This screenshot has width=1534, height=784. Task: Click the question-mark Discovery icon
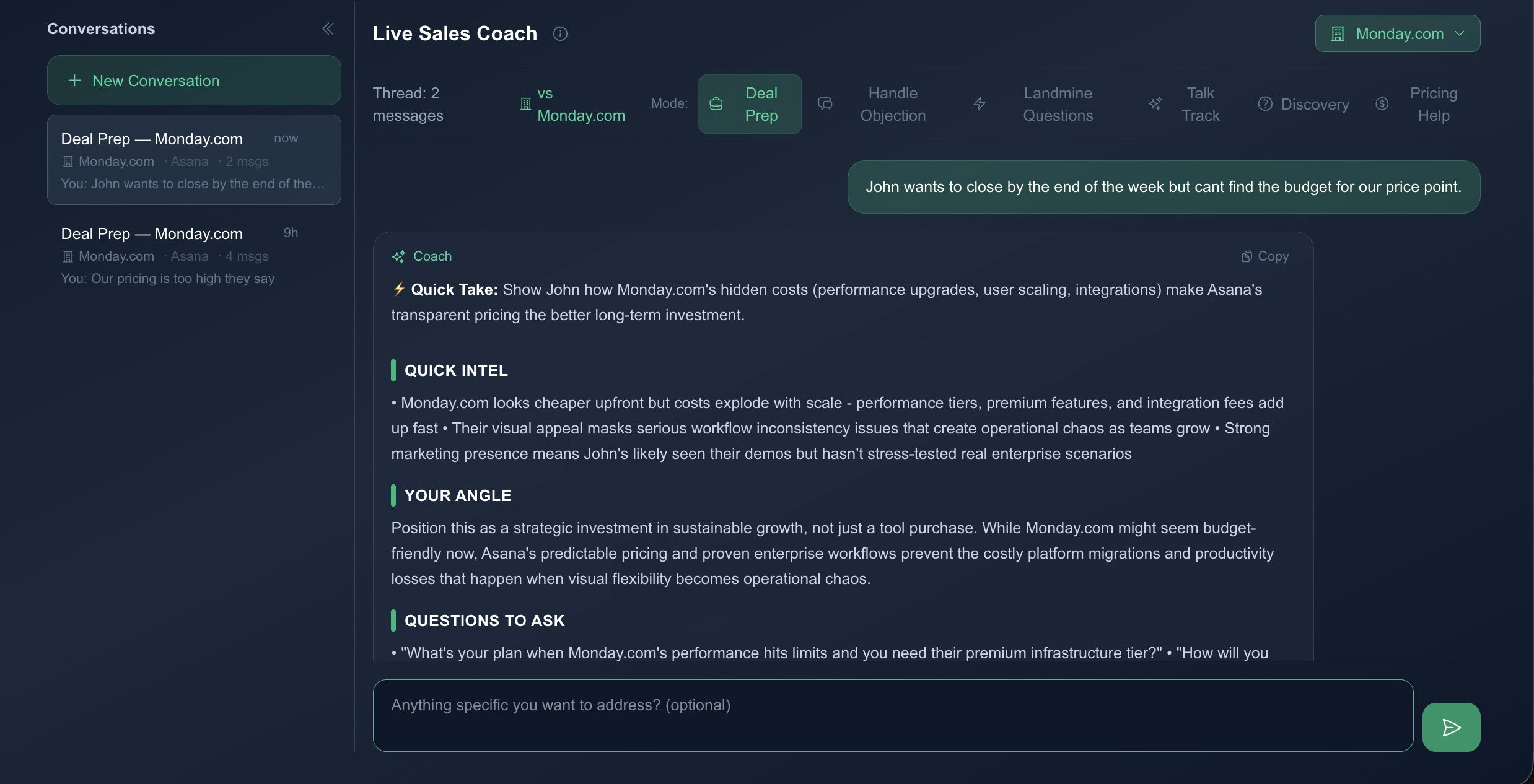pos(1265,104)
